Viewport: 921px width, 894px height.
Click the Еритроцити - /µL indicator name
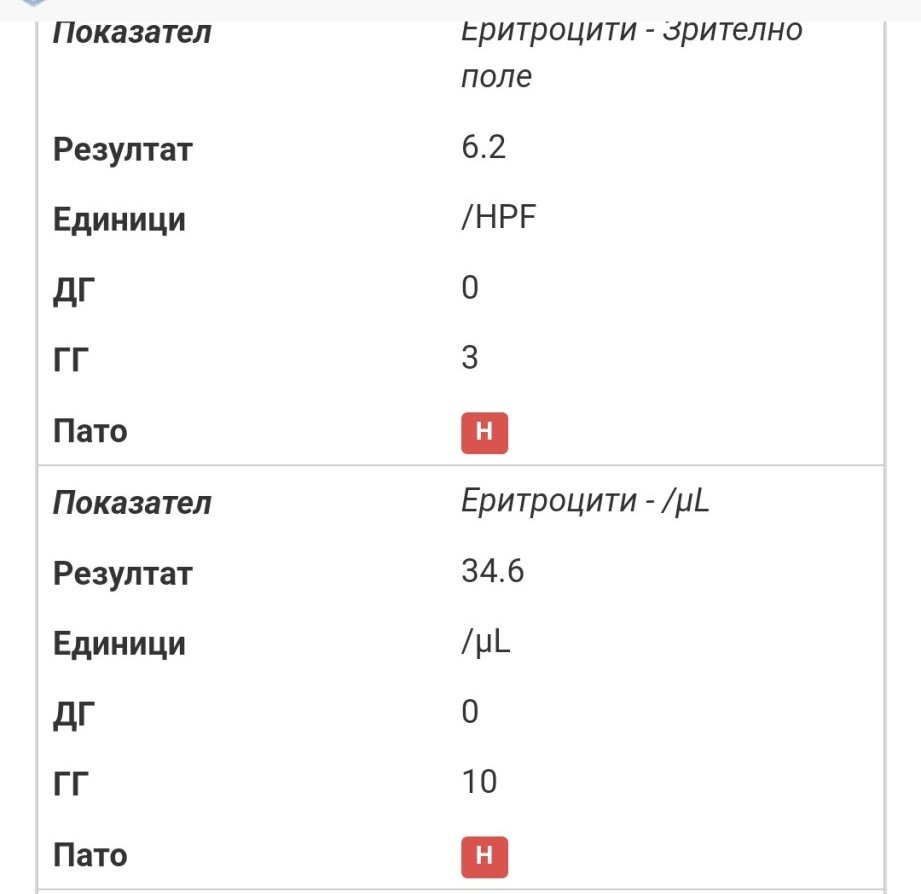(x=585, y=502)
